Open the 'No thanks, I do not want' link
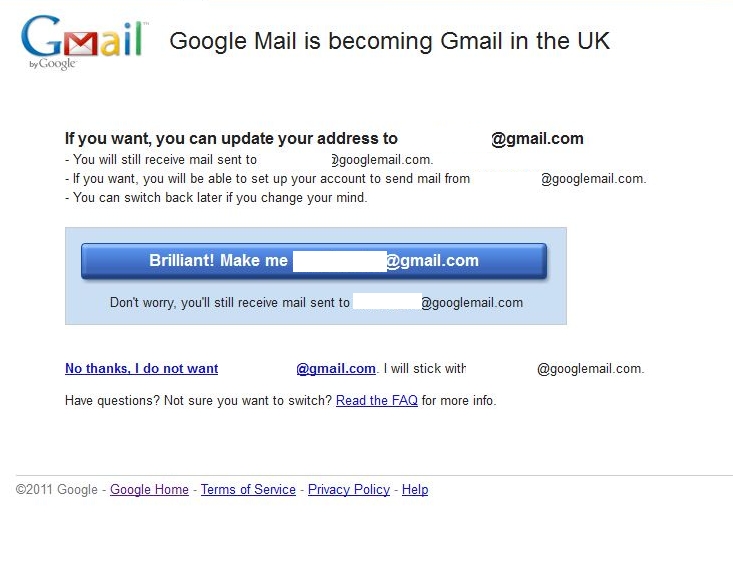Screen dimensions: 733x578 point(142,368)
